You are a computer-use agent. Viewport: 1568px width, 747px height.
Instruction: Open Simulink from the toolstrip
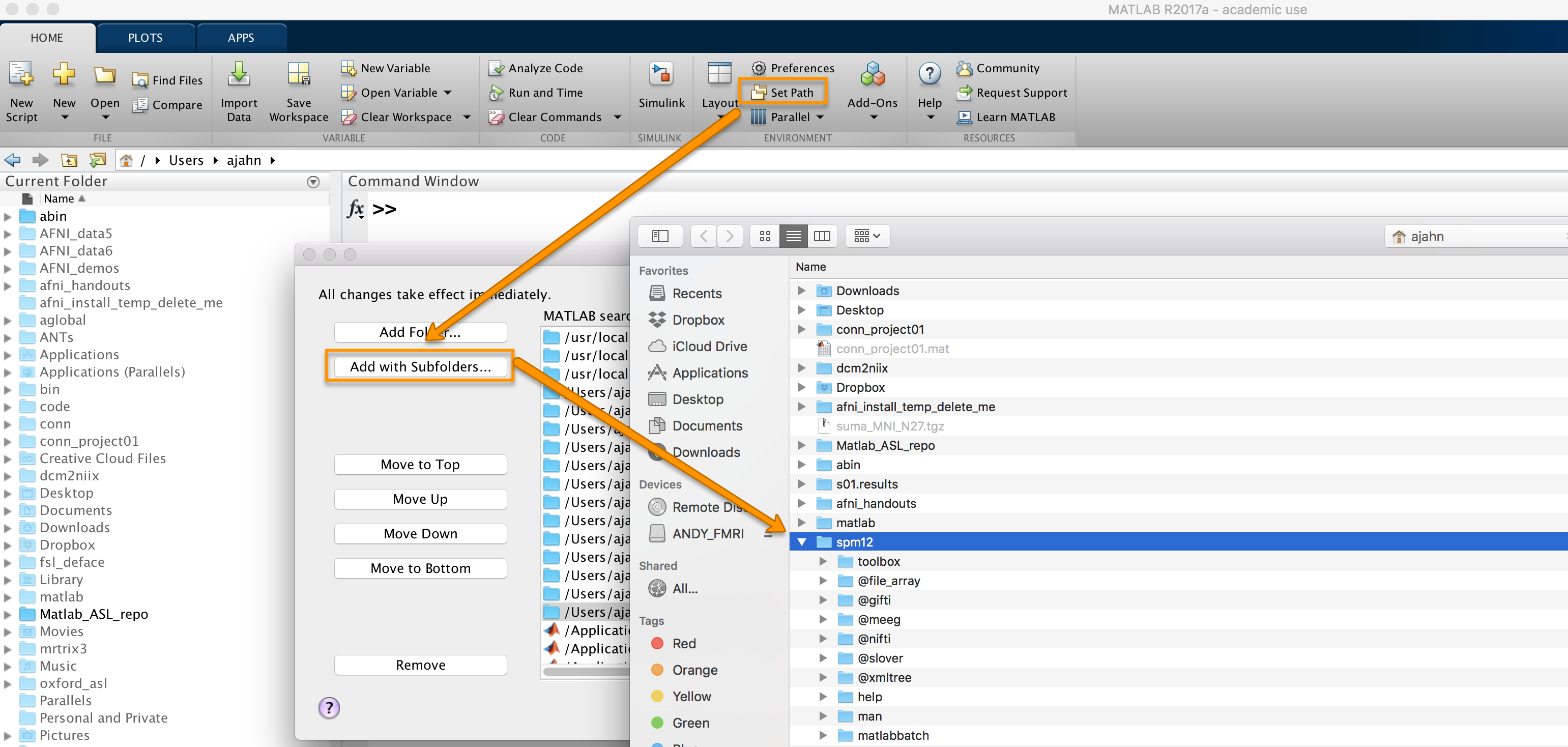(x=661, y=85)
